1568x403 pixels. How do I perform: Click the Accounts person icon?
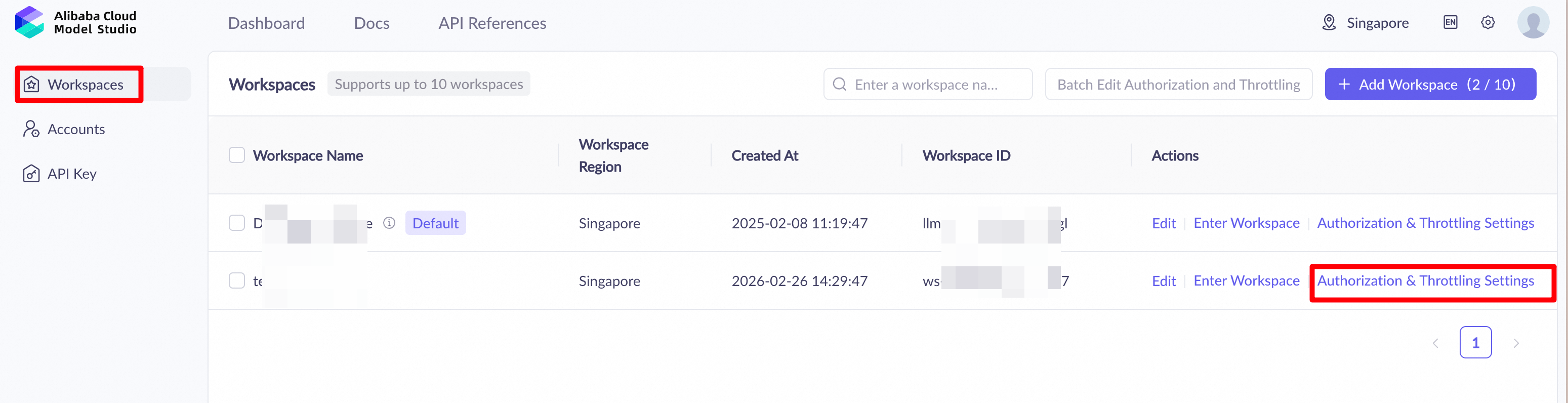click(x=31, y=129)
